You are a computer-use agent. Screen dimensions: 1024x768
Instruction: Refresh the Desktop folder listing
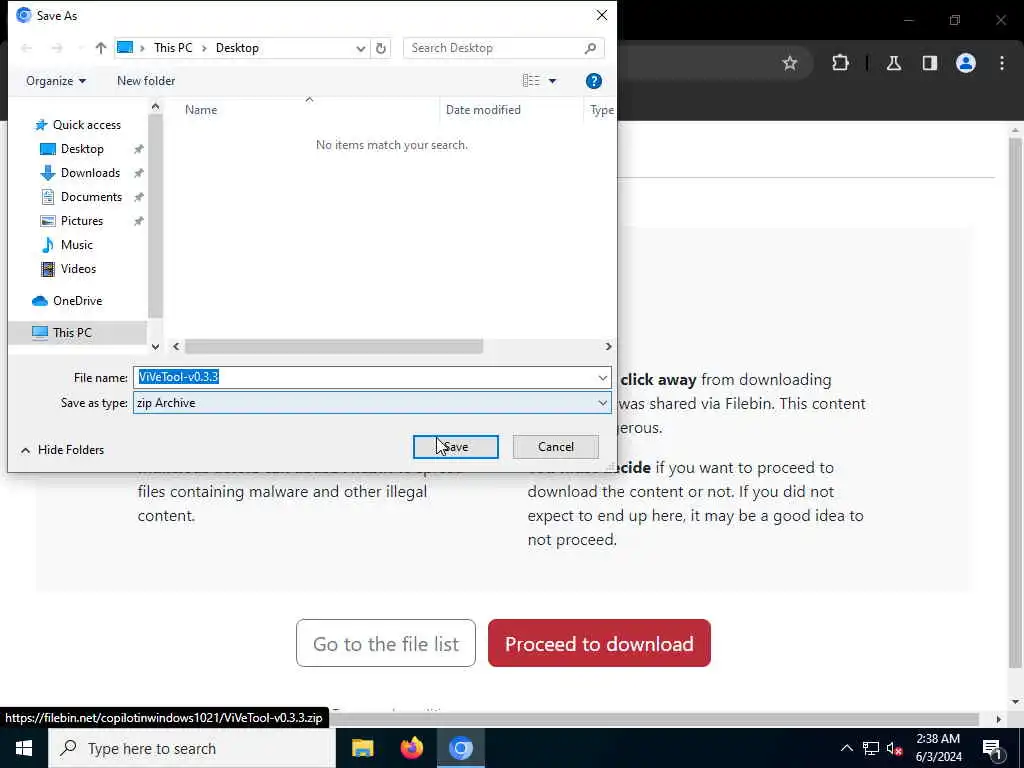381,48
